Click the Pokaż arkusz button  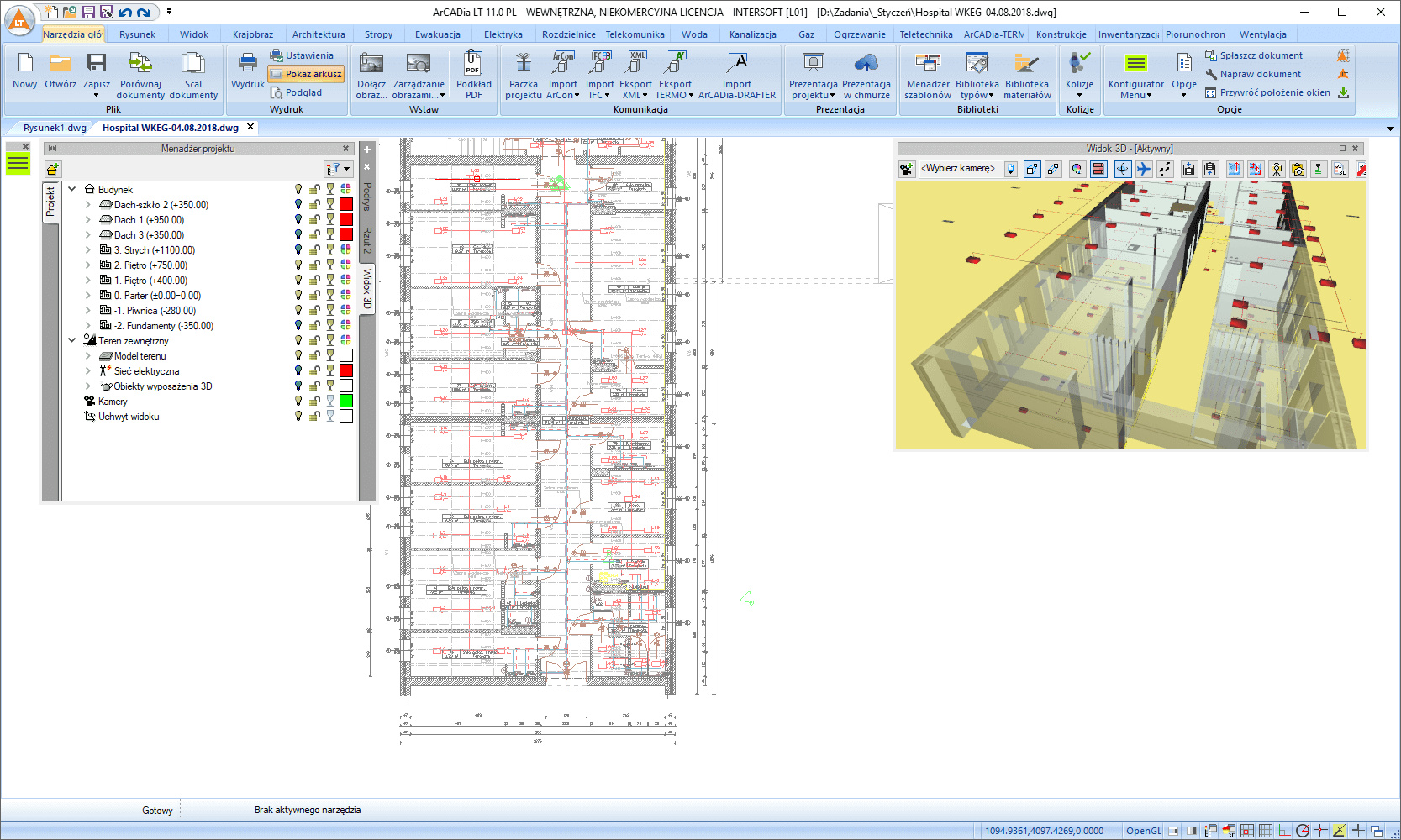pyautogui.click(x=307, y=74)
